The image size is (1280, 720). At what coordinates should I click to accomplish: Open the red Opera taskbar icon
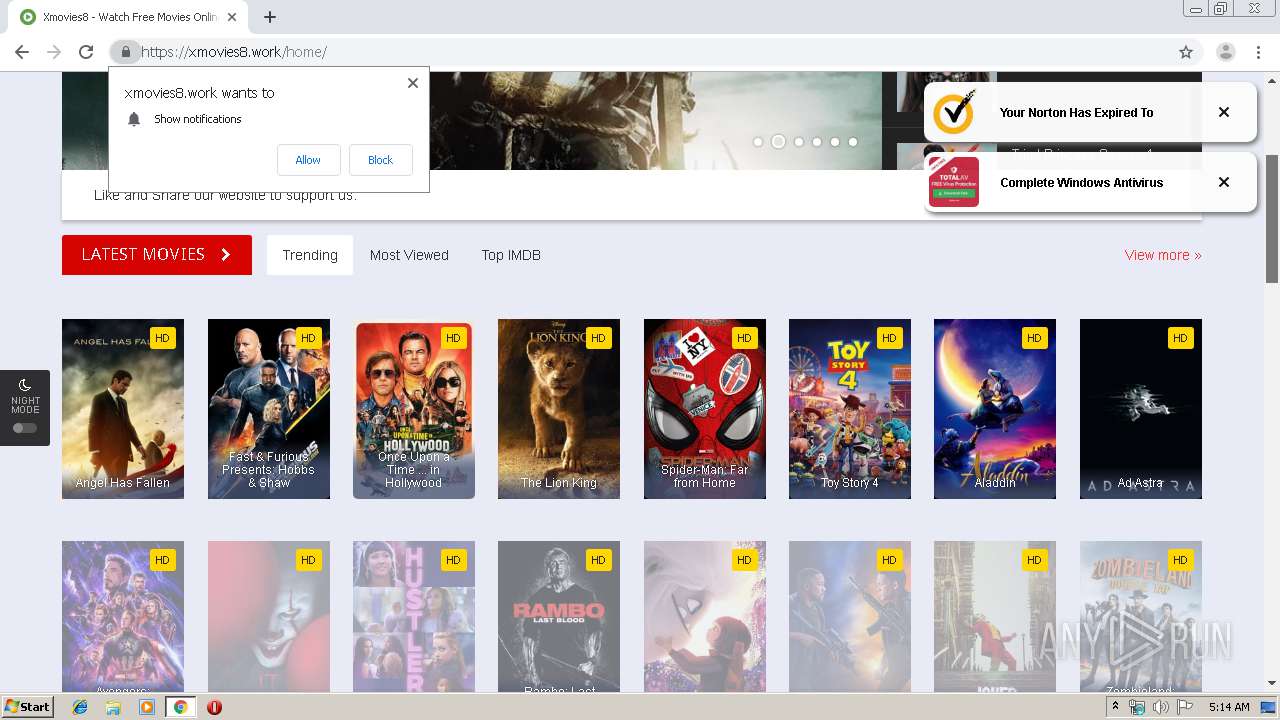pos(214,707)
